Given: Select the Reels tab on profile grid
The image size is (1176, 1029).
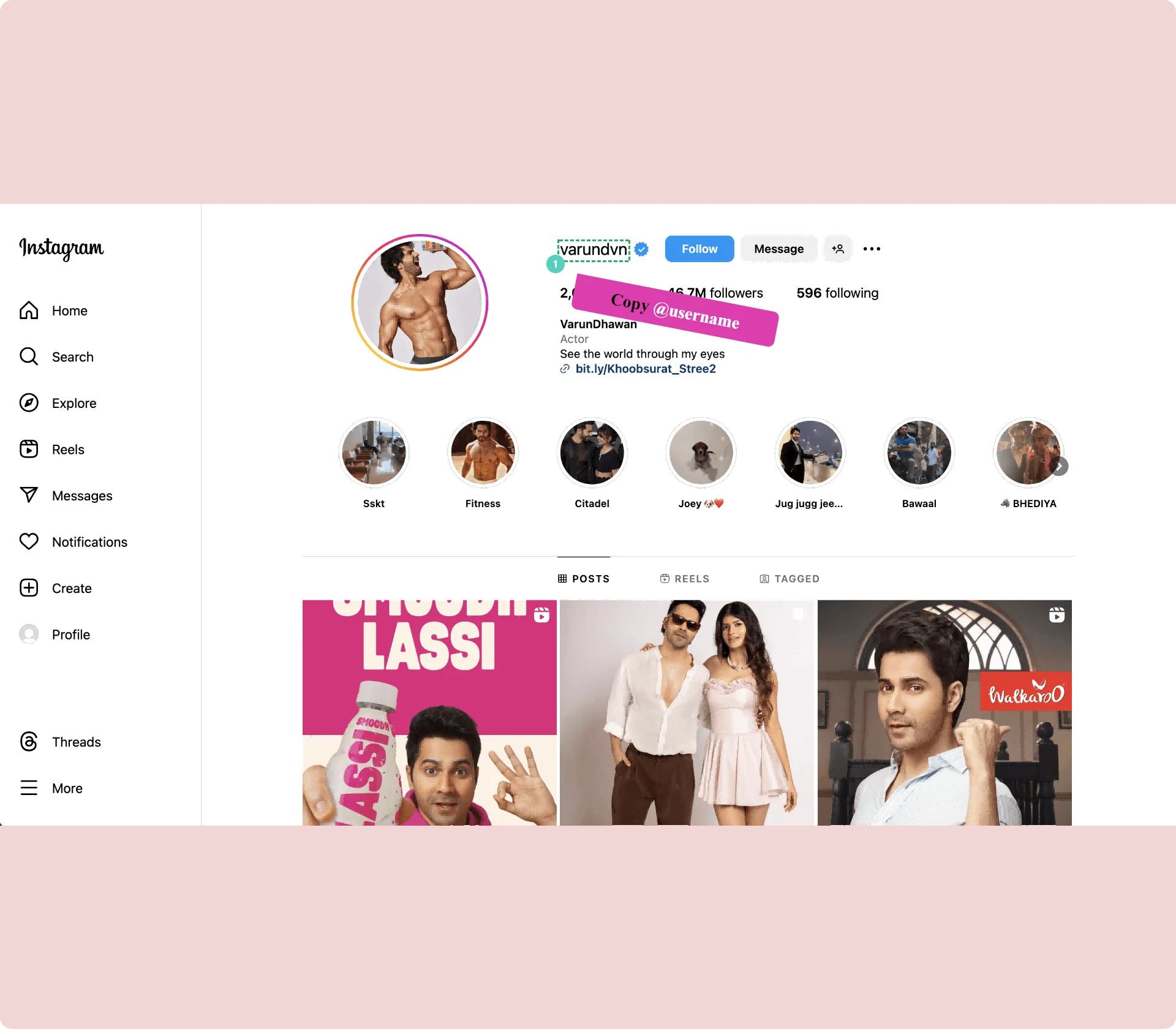Looking at the screenshot, I should (x=686, y=578).
